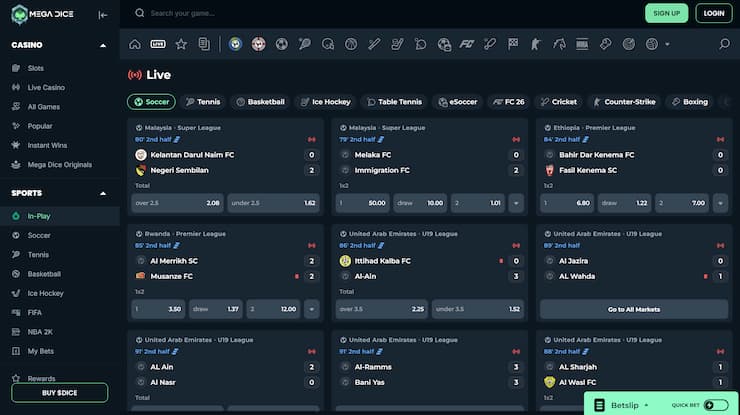Switch to Table Tennis live tab

[x=394, y=102]
